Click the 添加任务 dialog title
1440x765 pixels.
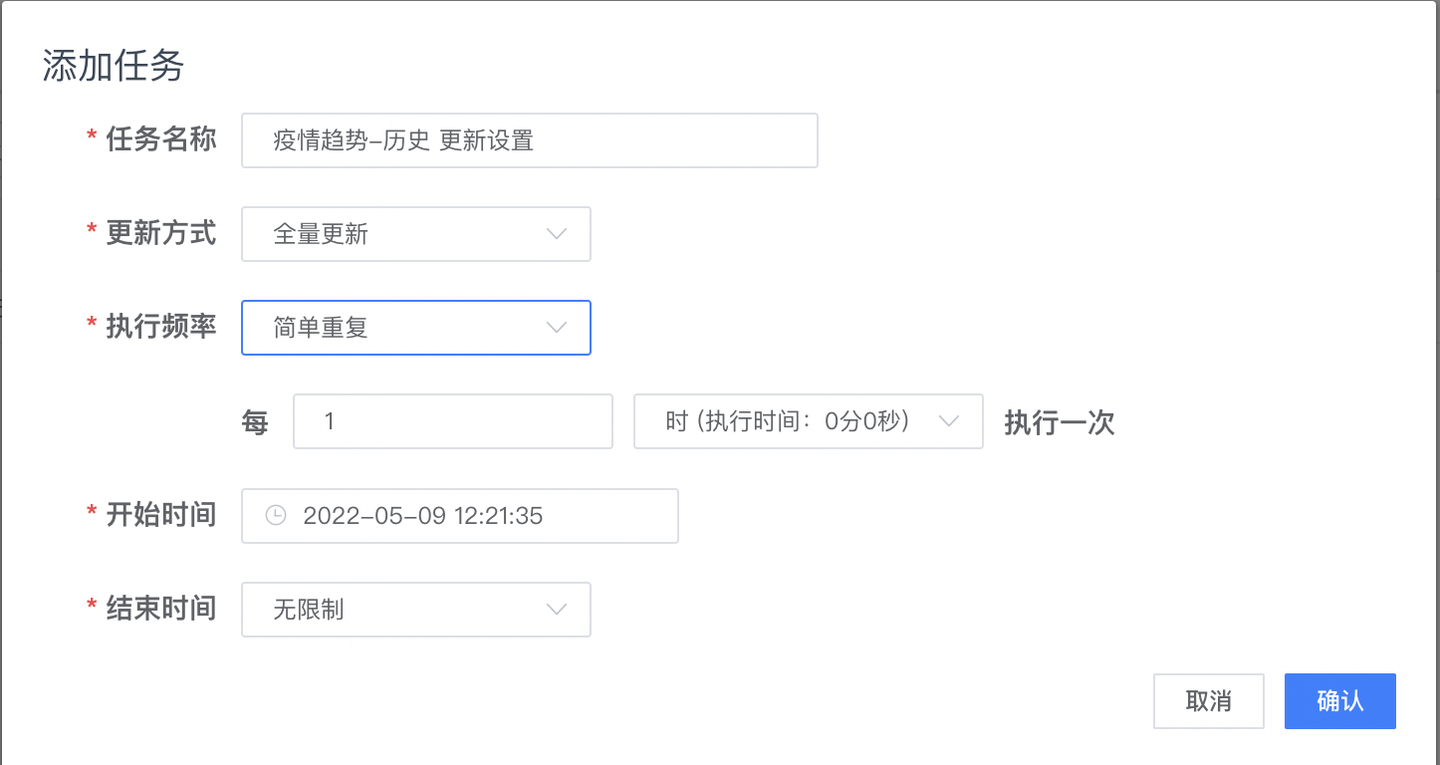click(113, 66)
